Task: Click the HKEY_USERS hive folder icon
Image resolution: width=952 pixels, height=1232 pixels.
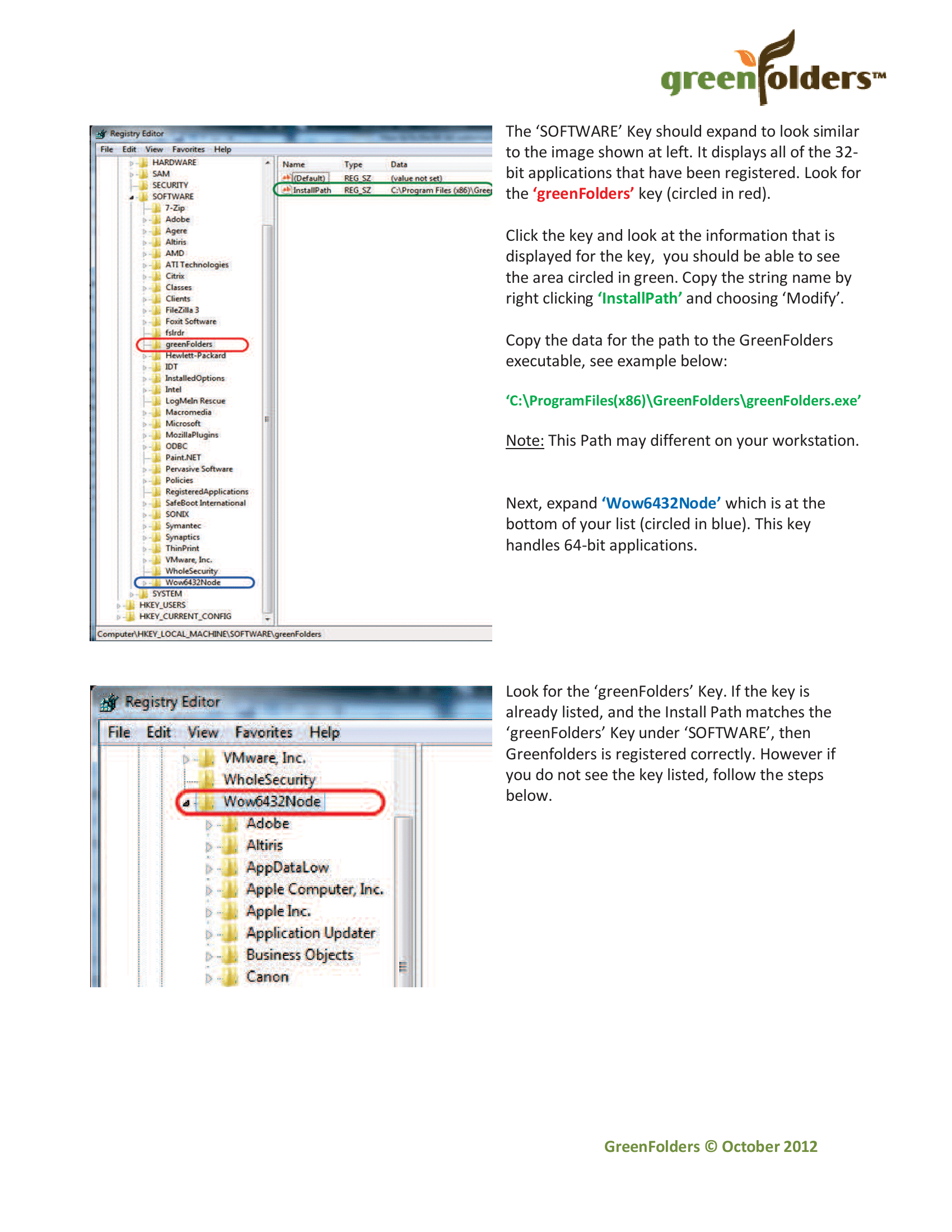Action: tap(130, 605)
